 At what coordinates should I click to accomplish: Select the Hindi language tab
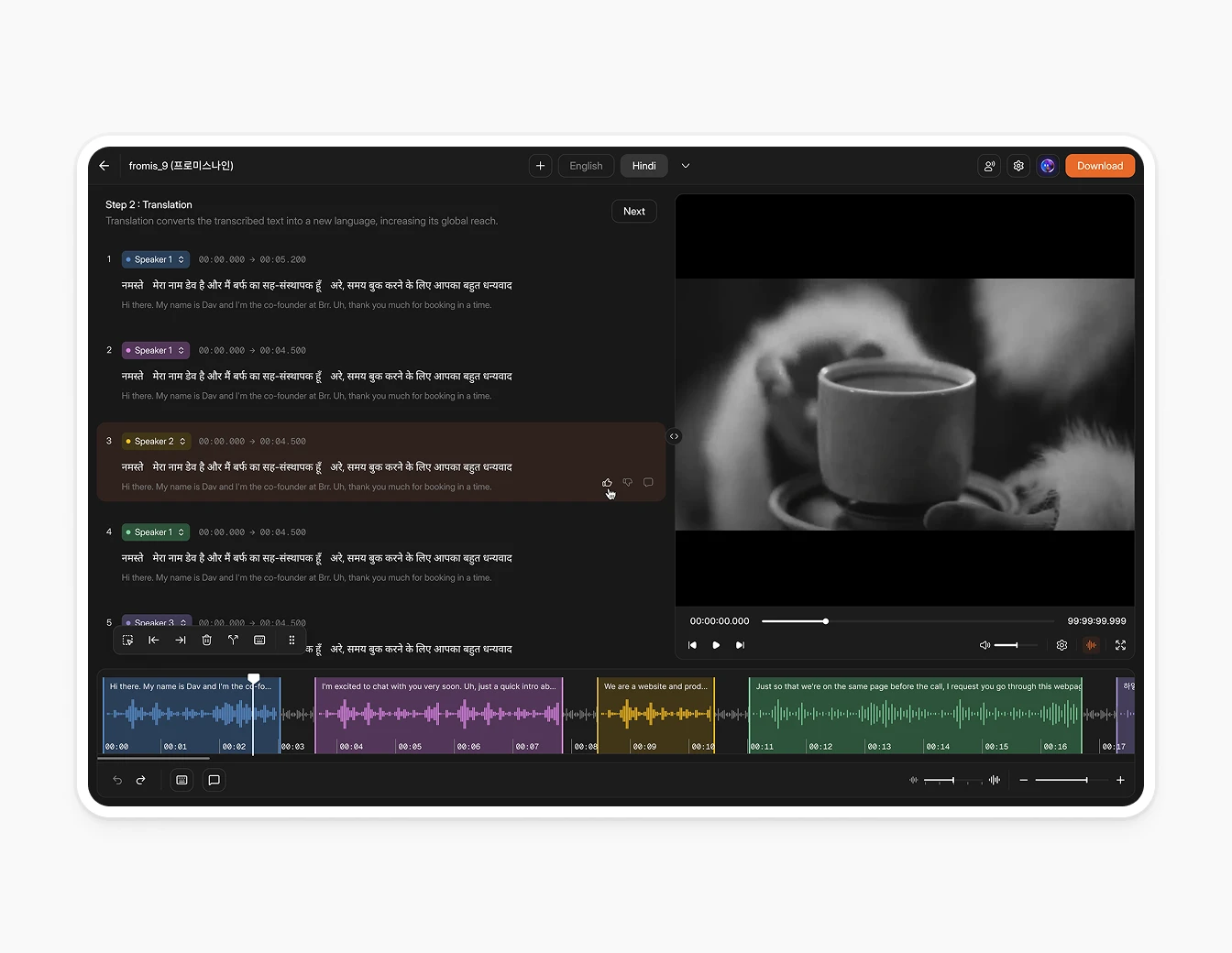coord(644,166)
